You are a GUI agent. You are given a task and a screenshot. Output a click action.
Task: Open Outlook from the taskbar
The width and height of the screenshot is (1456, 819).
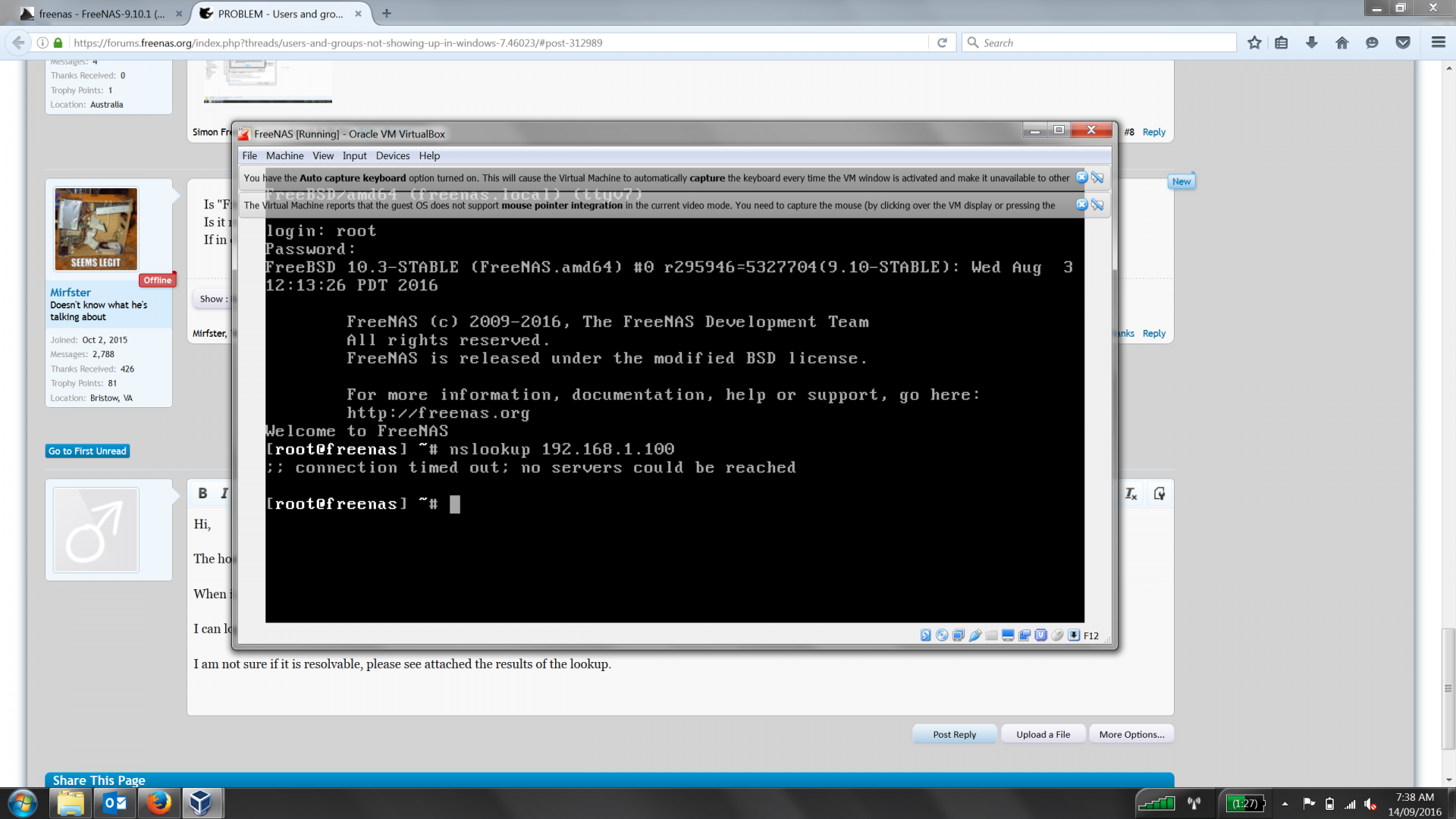115,803
